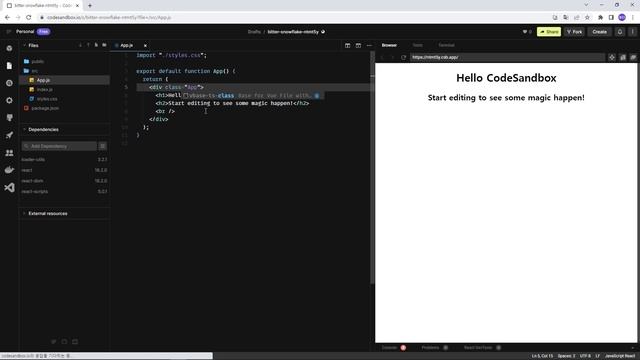Click the VS Code icon in sidebar
This screenshot has height=360, width=640.
pyautogui.click(x=9, y=187)
